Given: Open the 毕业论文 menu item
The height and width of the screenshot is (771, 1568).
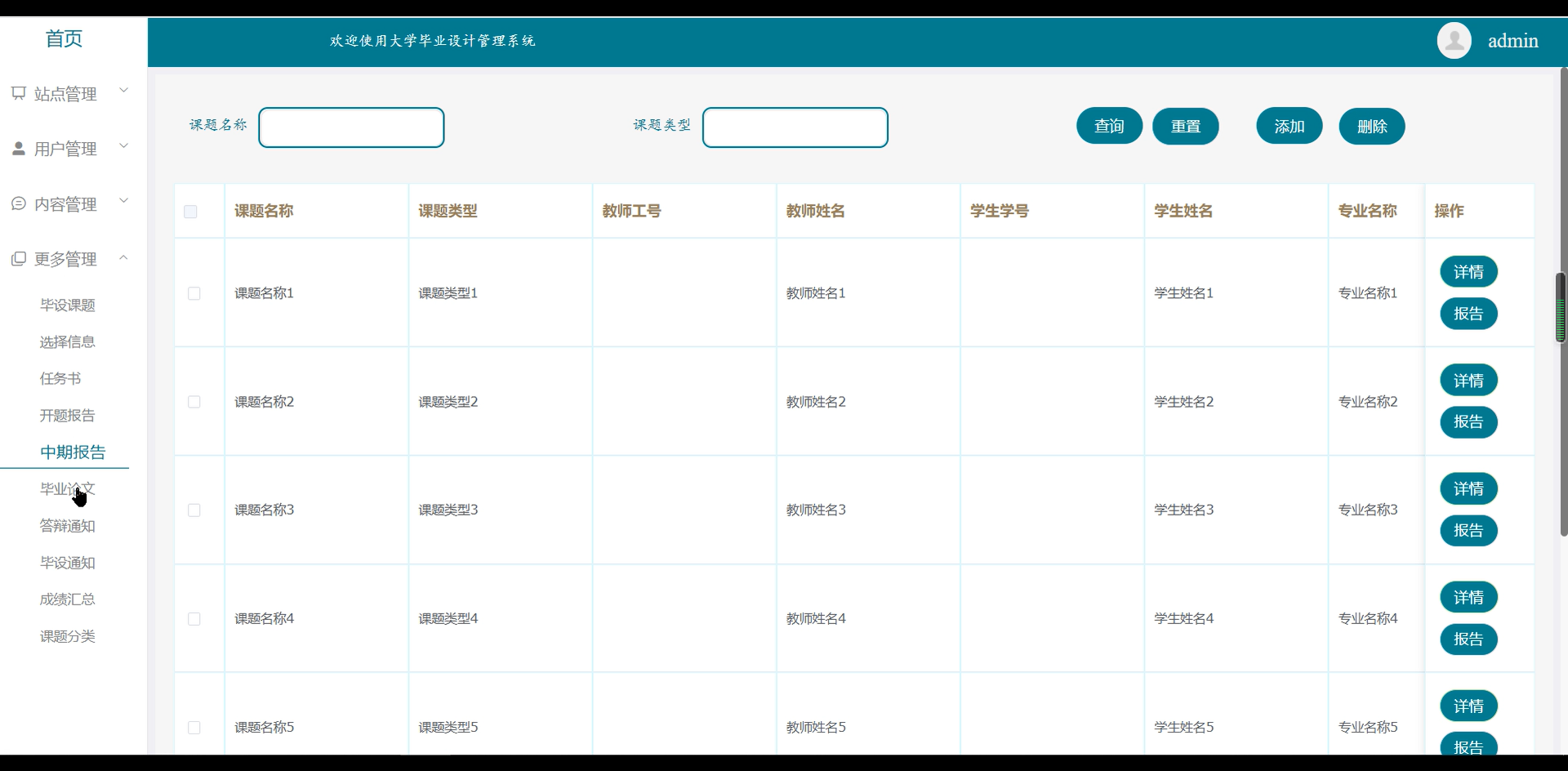Looking at the screenshot, I should pos(68,489).
